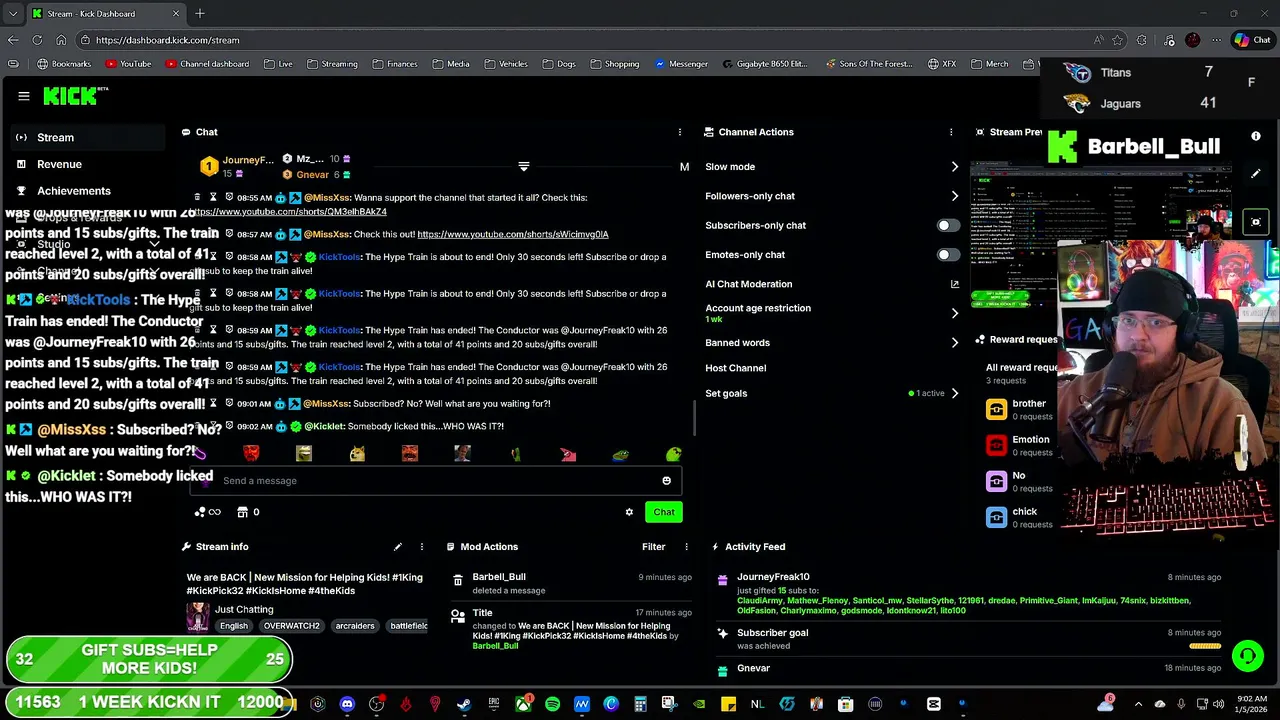Open Xbox app from the taskbar
Viewport: 1280px width, 720px height.
coord(523,704)
